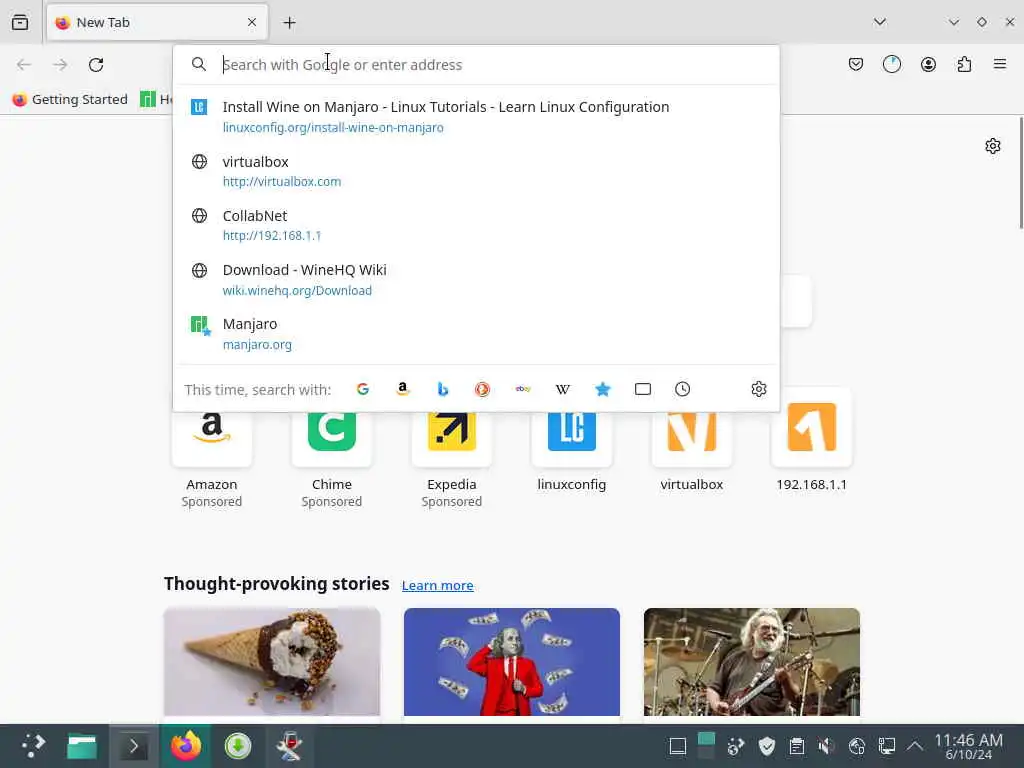
Task: Expand the hidden tray icons arrow
Action: (916, 746)
